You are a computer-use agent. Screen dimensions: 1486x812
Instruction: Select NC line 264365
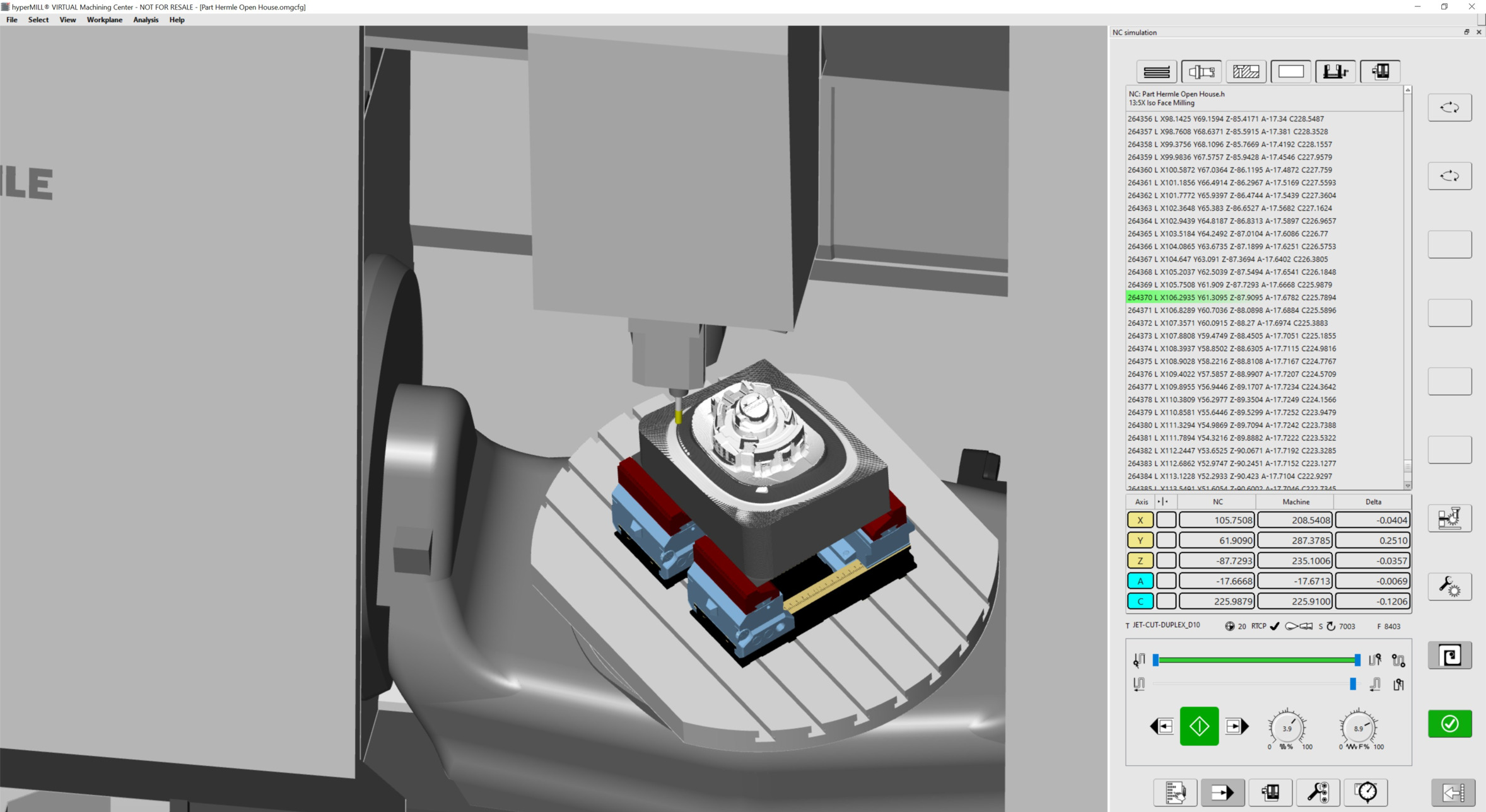1264,233
